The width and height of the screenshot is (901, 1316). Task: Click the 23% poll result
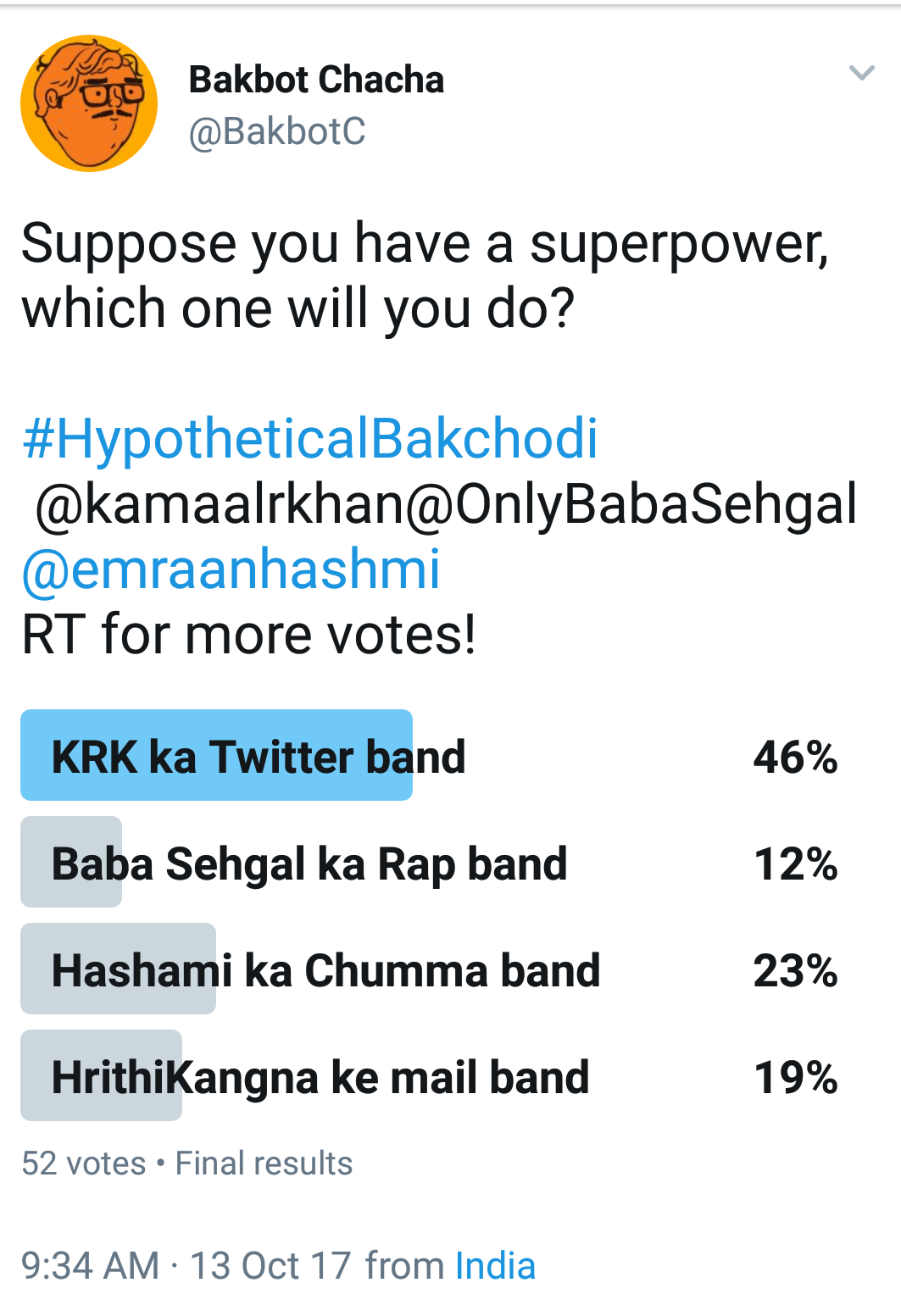[x=795, y=970]
